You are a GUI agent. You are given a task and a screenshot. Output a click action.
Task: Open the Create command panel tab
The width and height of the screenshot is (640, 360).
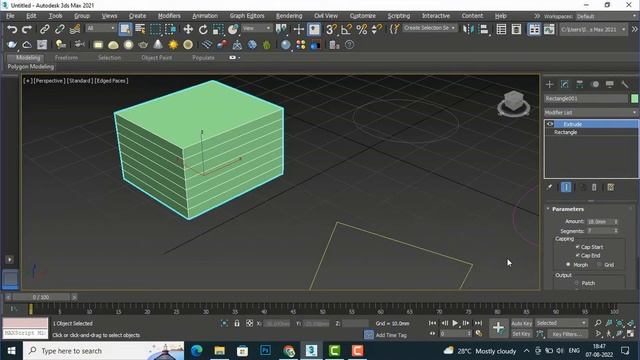tap(549, 84)
